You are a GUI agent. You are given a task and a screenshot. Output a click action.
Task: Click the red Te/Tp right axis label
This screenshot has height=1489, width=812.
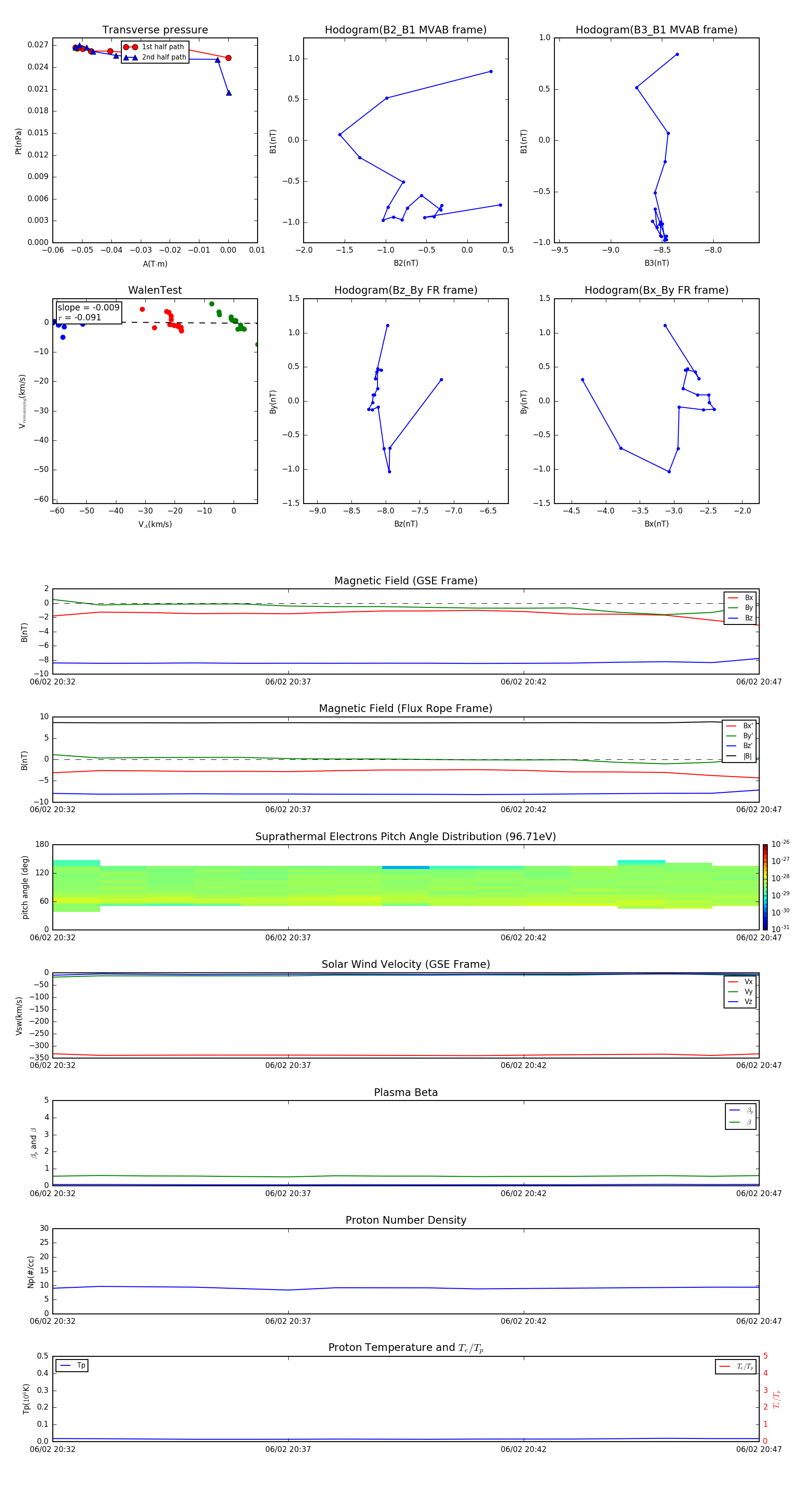tap(777, 1399)
